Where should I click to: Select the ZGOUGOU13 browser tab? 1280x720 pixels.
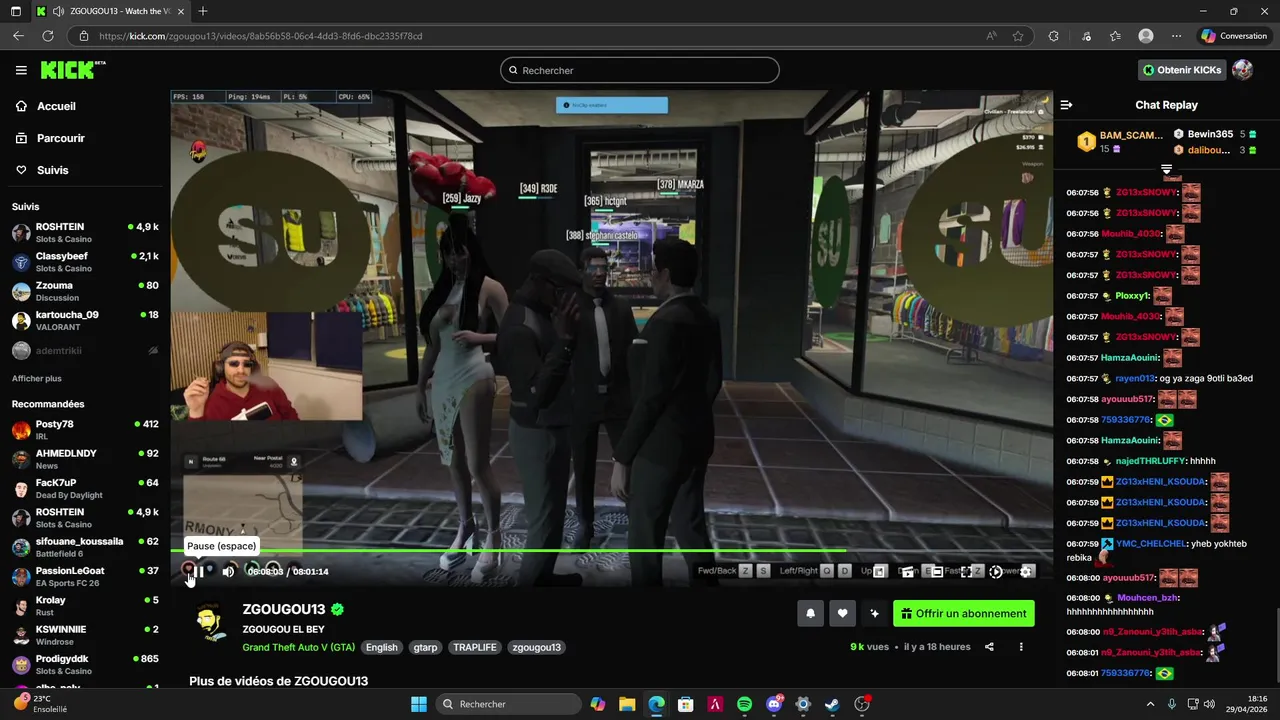pos(109,11)
